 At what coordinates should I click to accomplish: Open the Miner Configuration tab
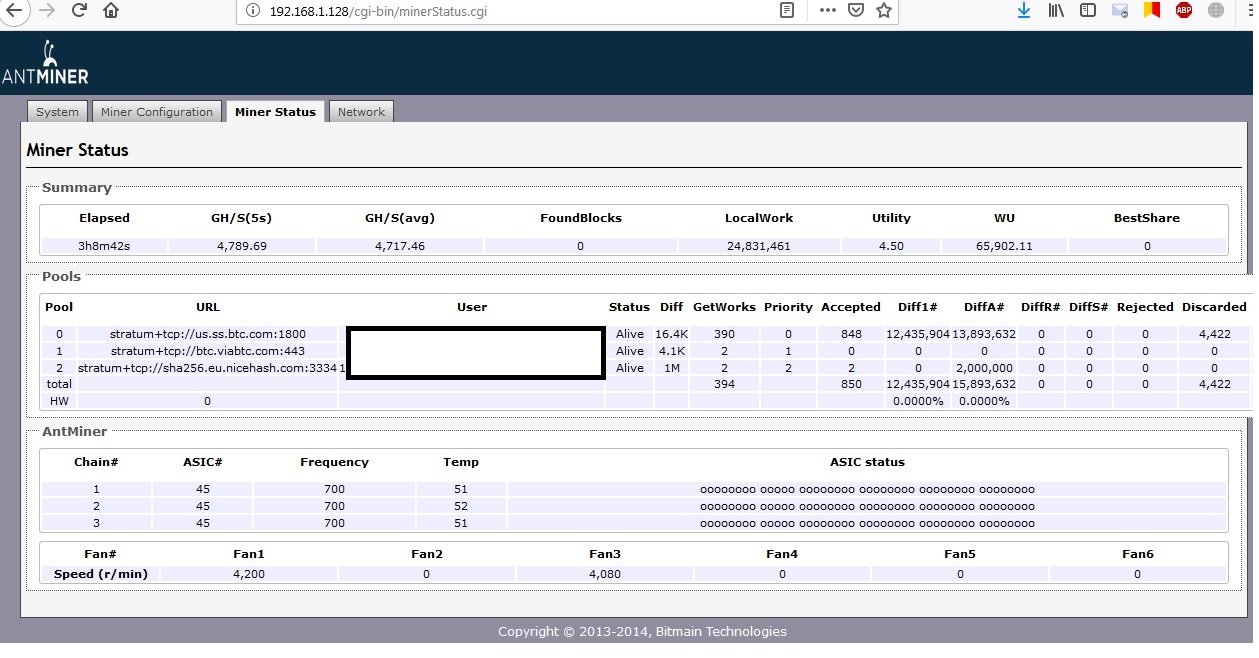157,112
